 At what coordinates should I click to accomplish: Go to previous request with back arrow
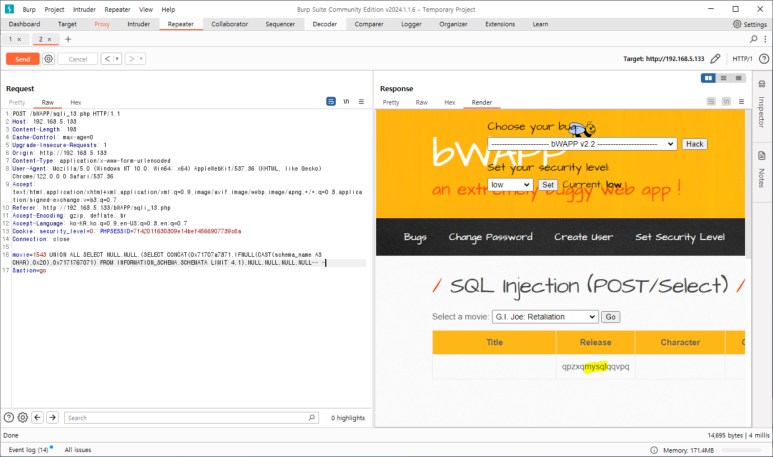point(107,59)
